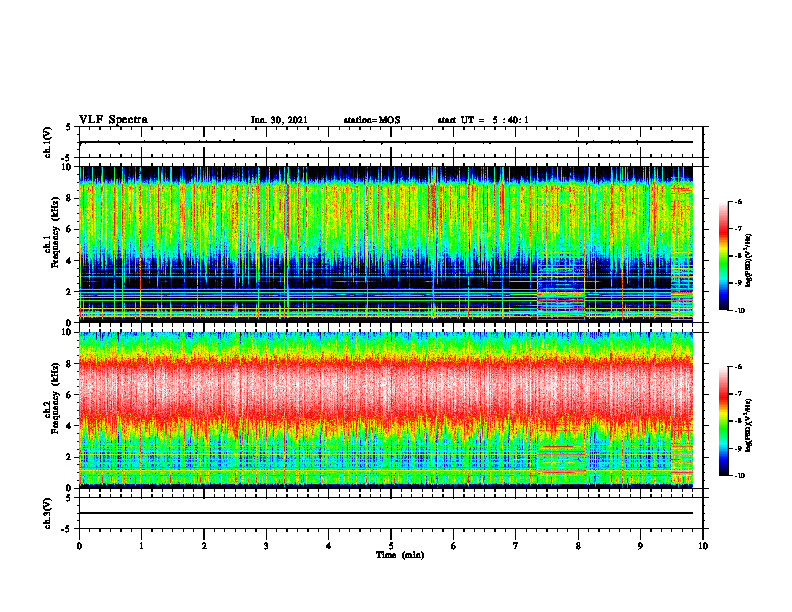
Task: Click the "-10" tick on ch.2 color bar
Action: pos(739,476)
